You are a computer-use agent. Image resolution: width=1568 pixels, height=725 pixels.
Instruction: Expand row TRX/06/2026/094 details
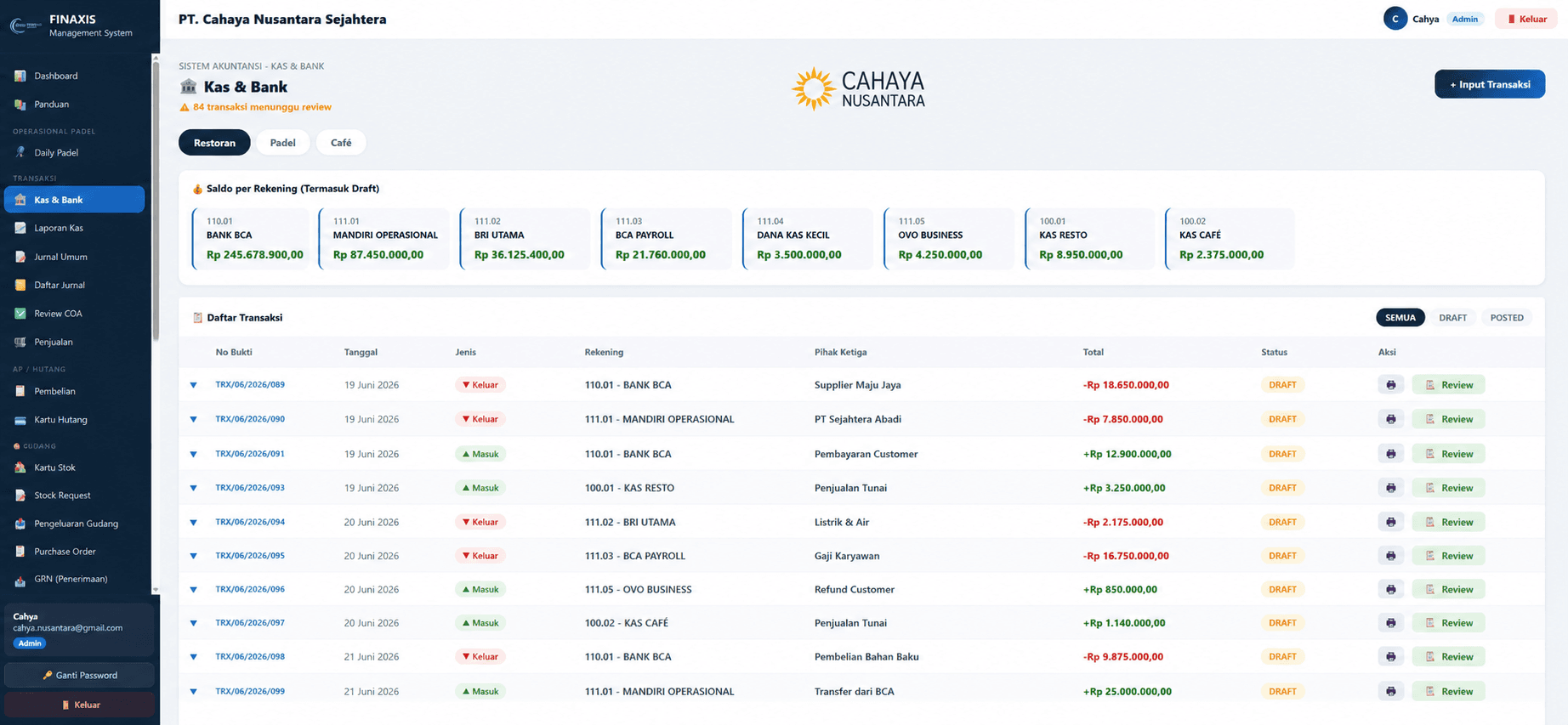194,522
